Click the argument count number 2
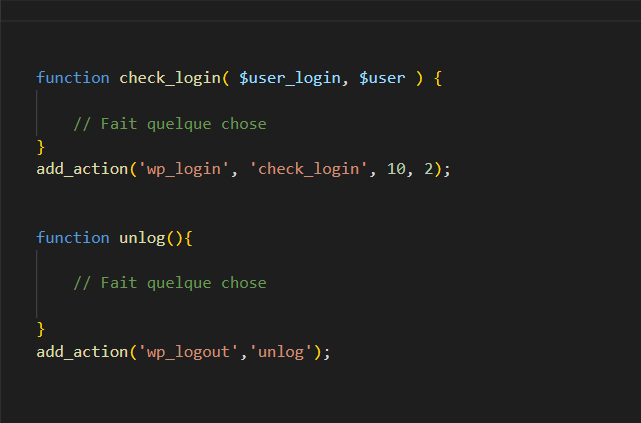 click(428, 169)
